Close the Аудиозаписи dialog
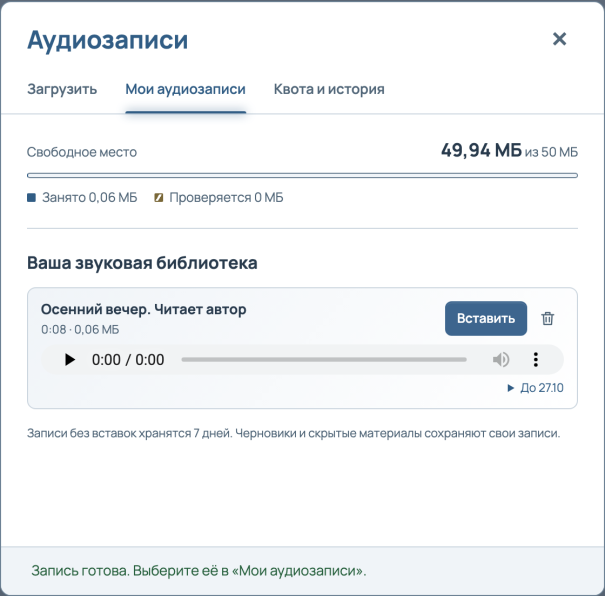Image resolution: width=605 pixels, height=596 pixels. point(559,39)
